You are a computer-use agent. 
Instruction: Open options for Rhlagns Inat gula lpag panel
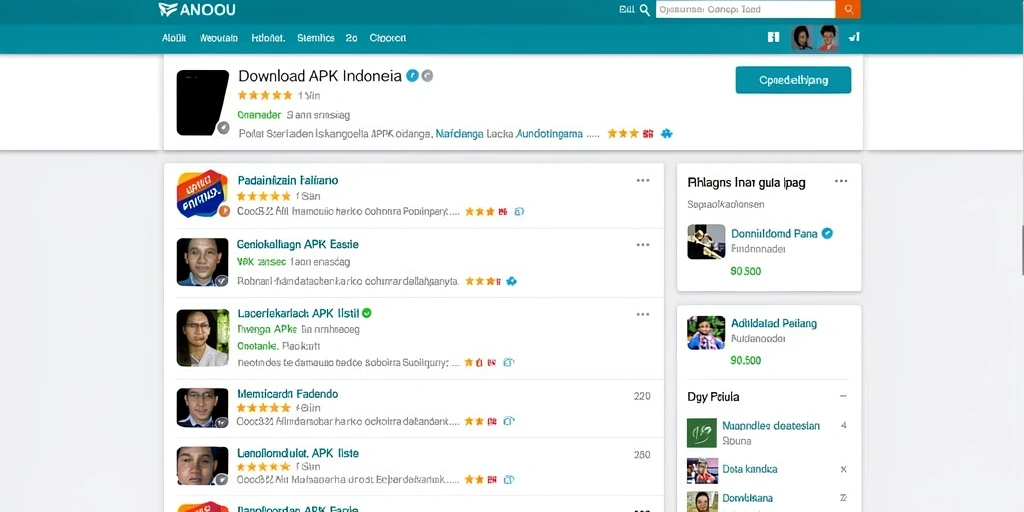click(x=841, y=181)
